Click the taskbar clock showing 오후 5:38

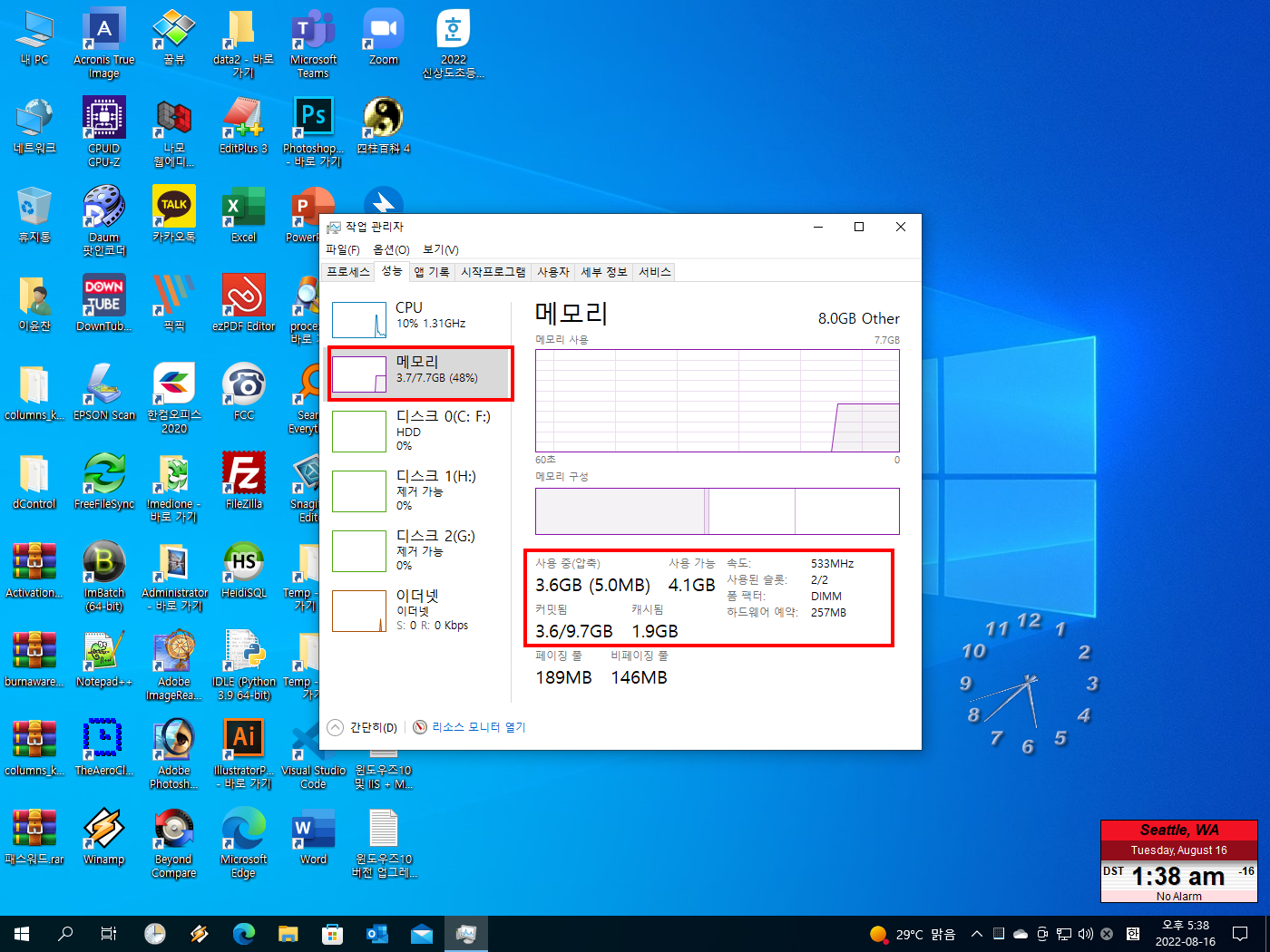(x=1186, y=934)
